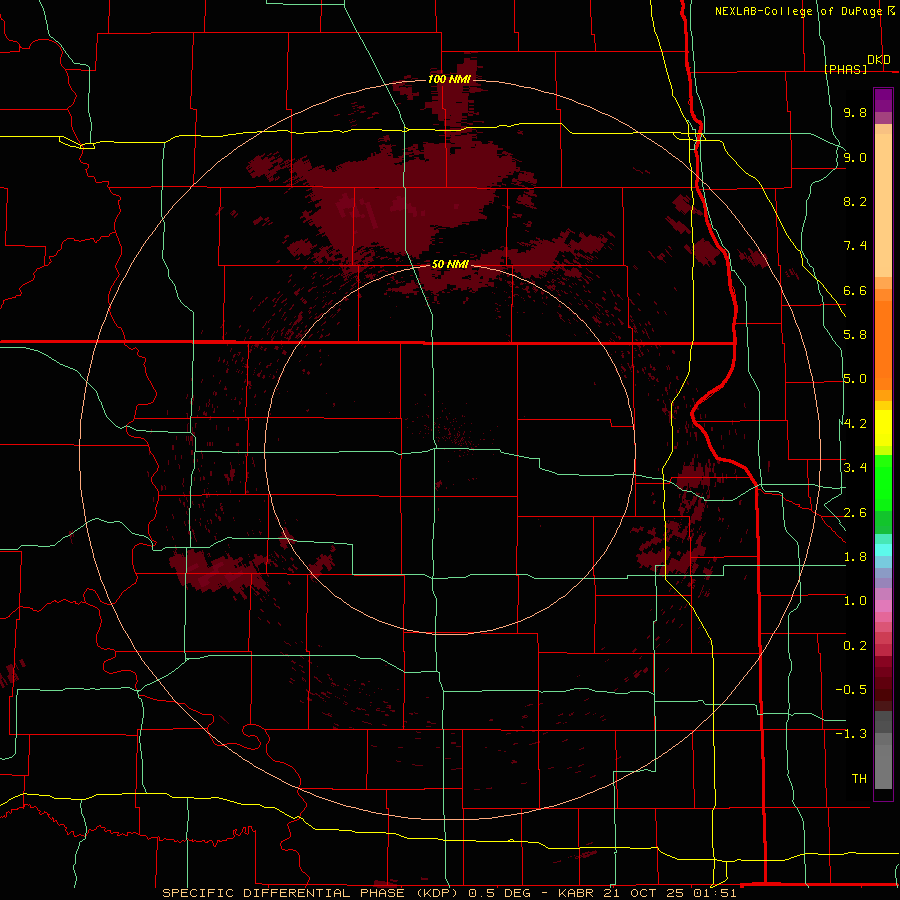900x900 pixels.
Task: Click the 7.4 legend value
Action: click(x=855, y=246)
